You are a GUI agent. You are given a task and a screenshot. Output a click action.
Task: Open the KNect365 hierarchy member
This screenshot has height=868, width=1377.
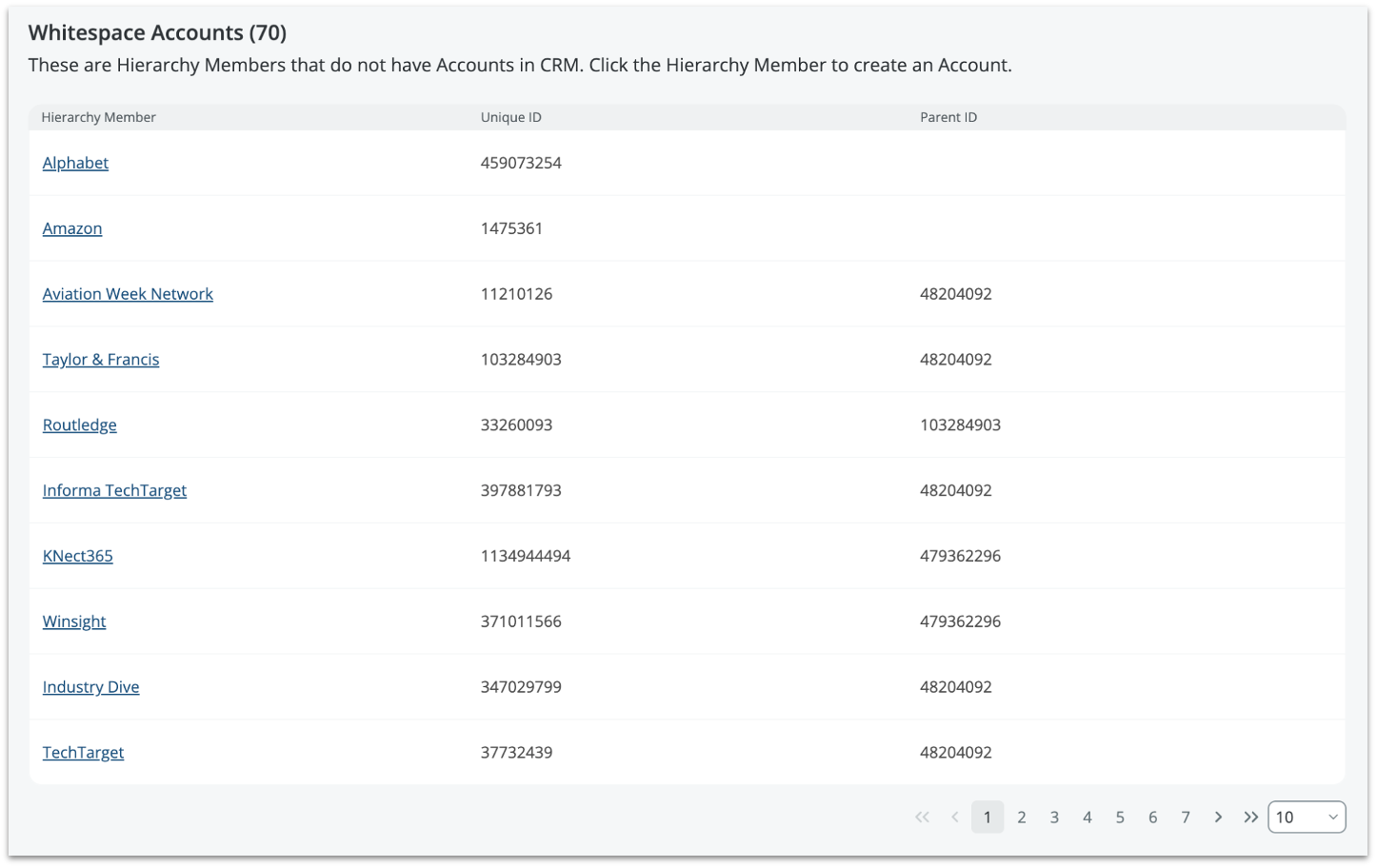[78, 556]
